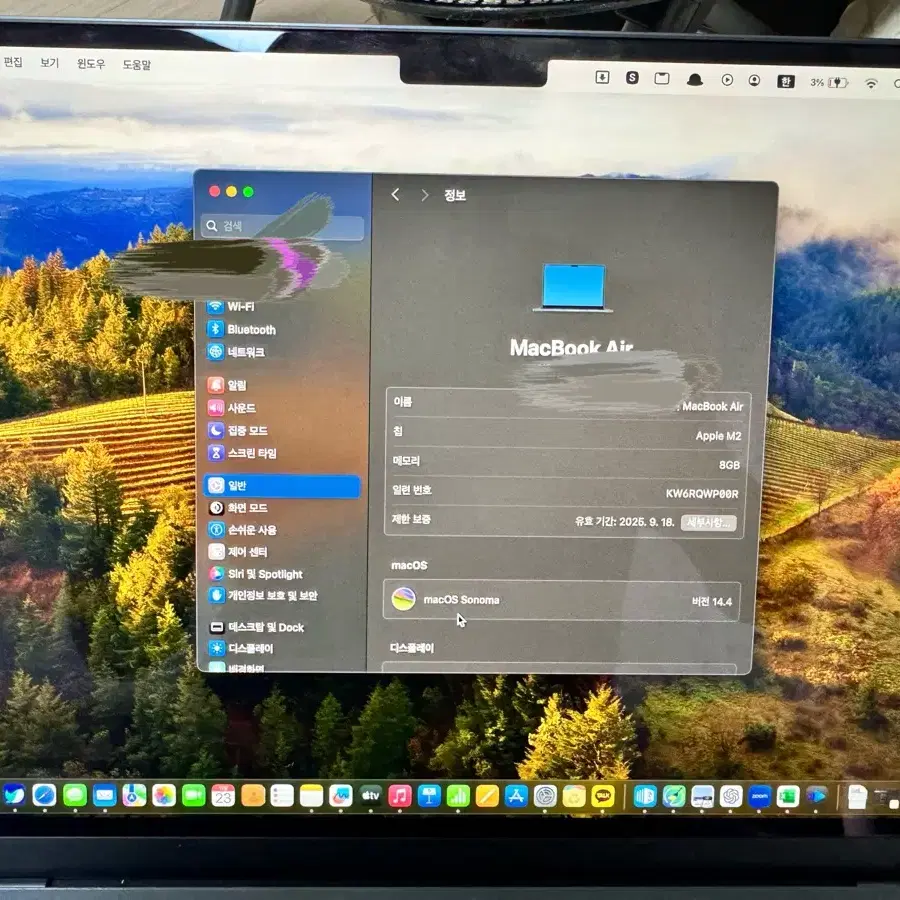Open FaceTime from the Dock
Viewport: 900px width, 900px height.
coord(193,796)
